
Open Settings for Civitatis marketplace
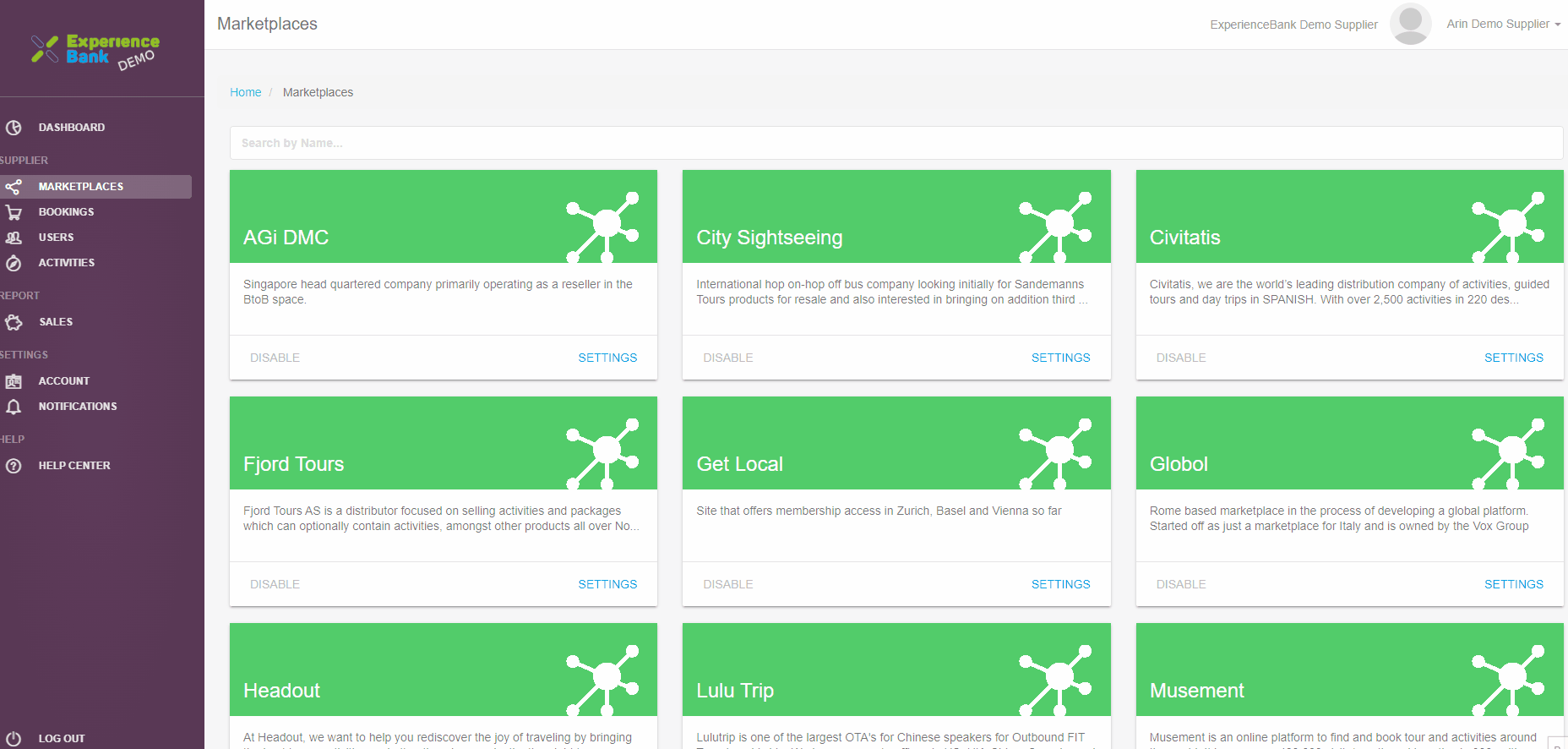(x=1513, y=358)
